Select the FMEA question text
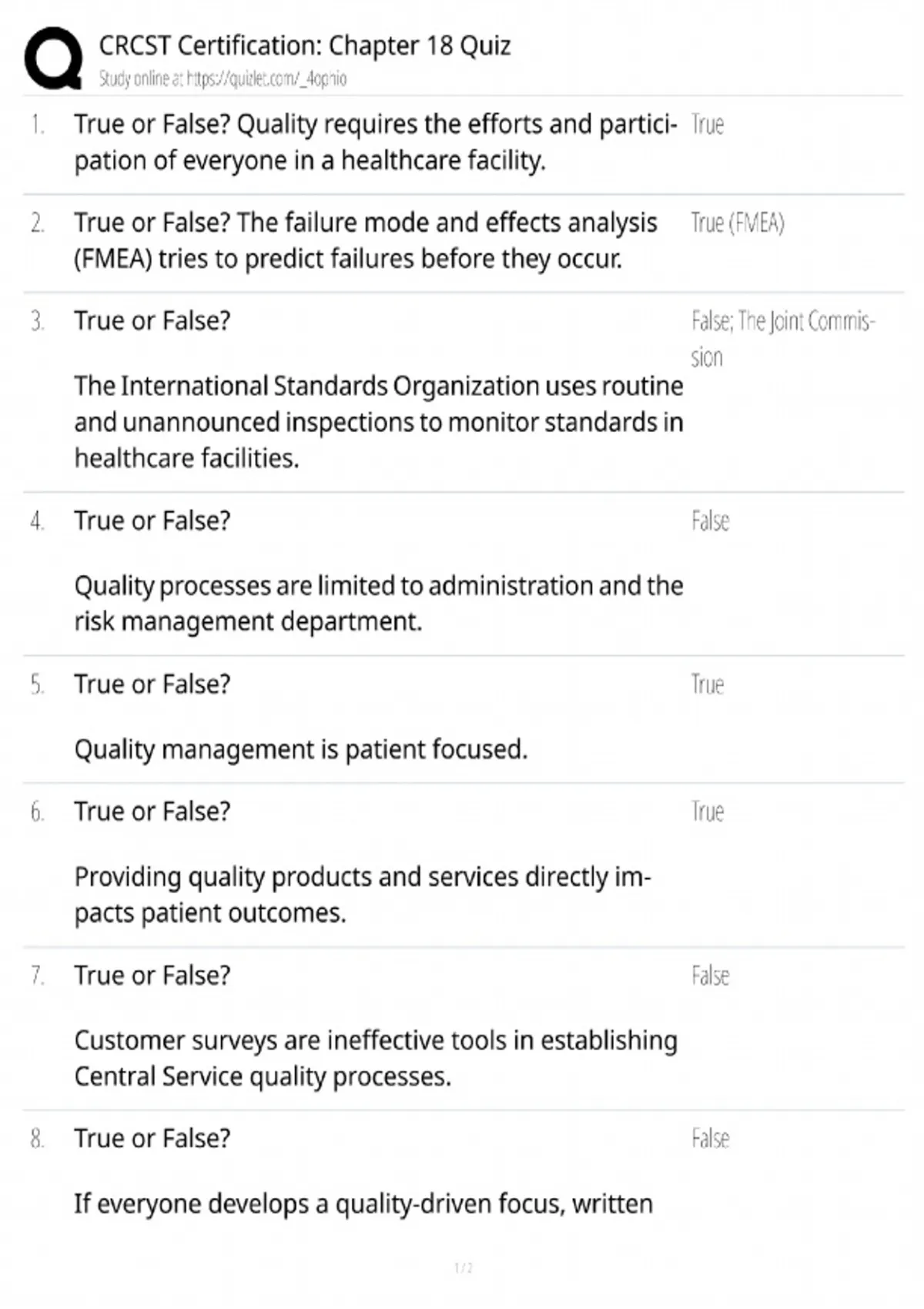924x1309 pixels. tap(365, 240)
